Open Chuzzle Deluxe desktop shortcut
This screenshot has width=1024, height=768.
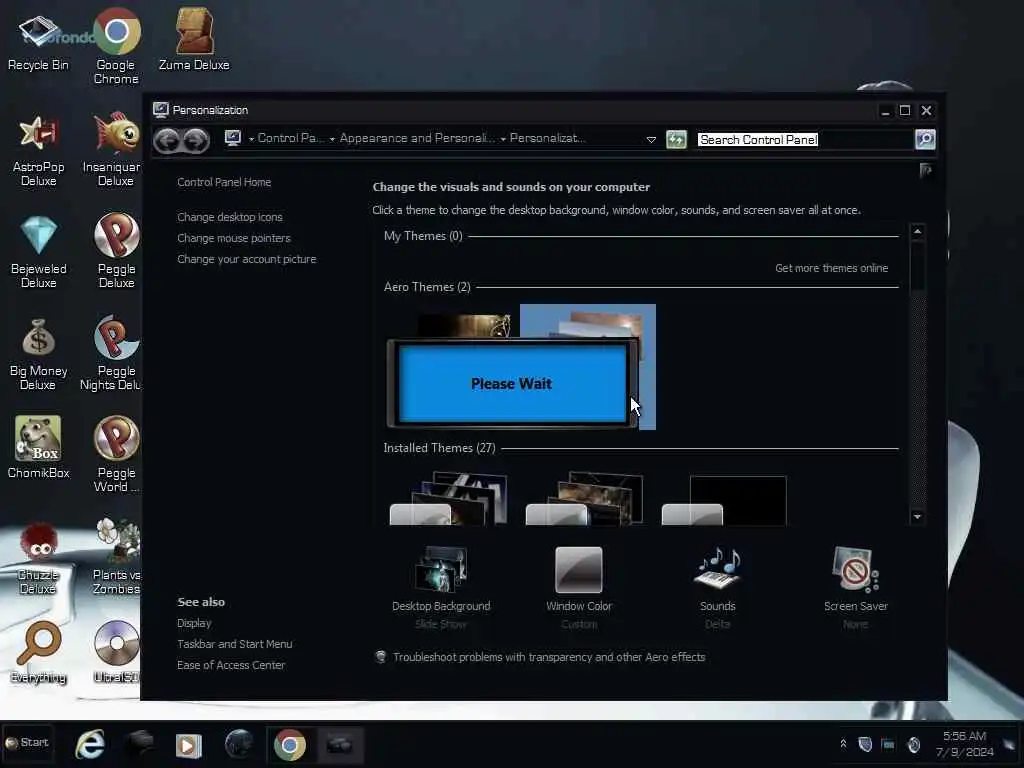click(x=38, y=559)
